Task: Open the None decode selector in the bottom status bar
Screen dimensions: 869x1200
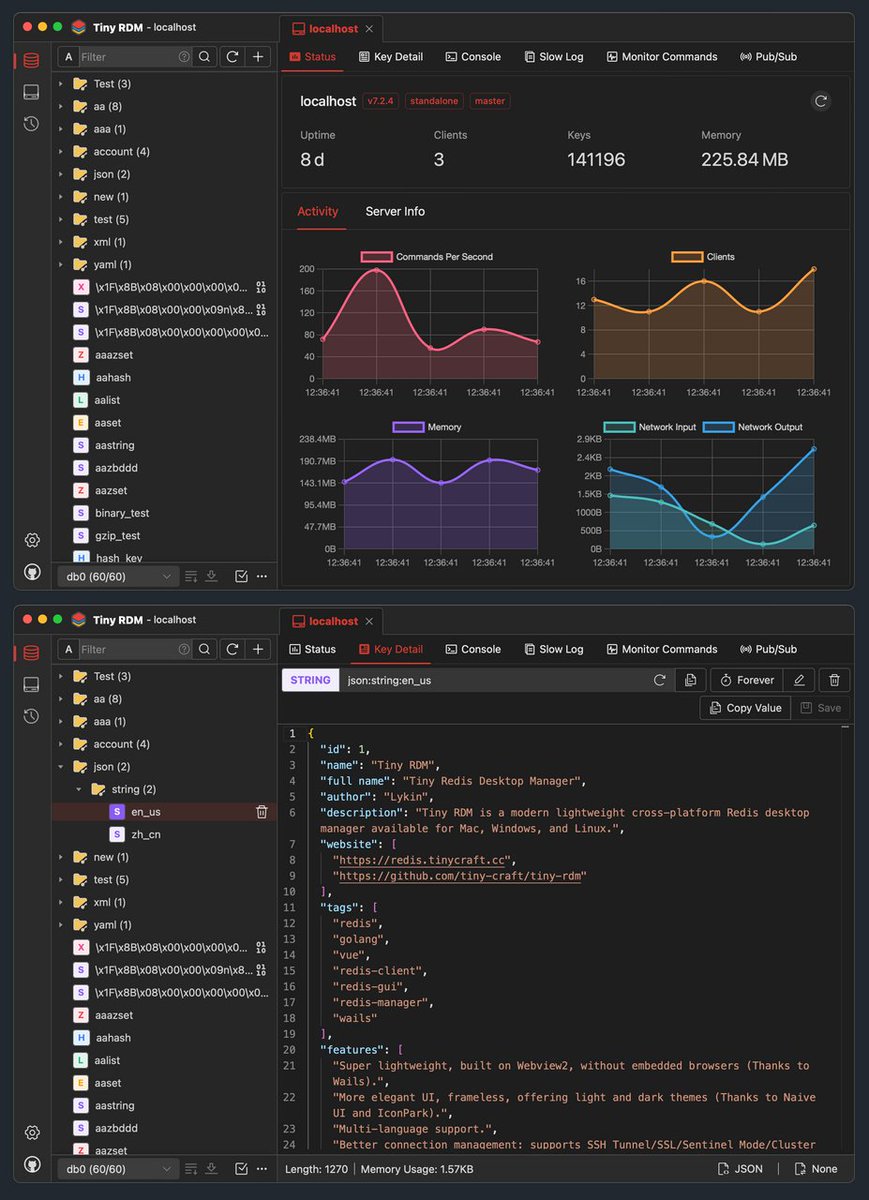Action: coord(815,1168)
